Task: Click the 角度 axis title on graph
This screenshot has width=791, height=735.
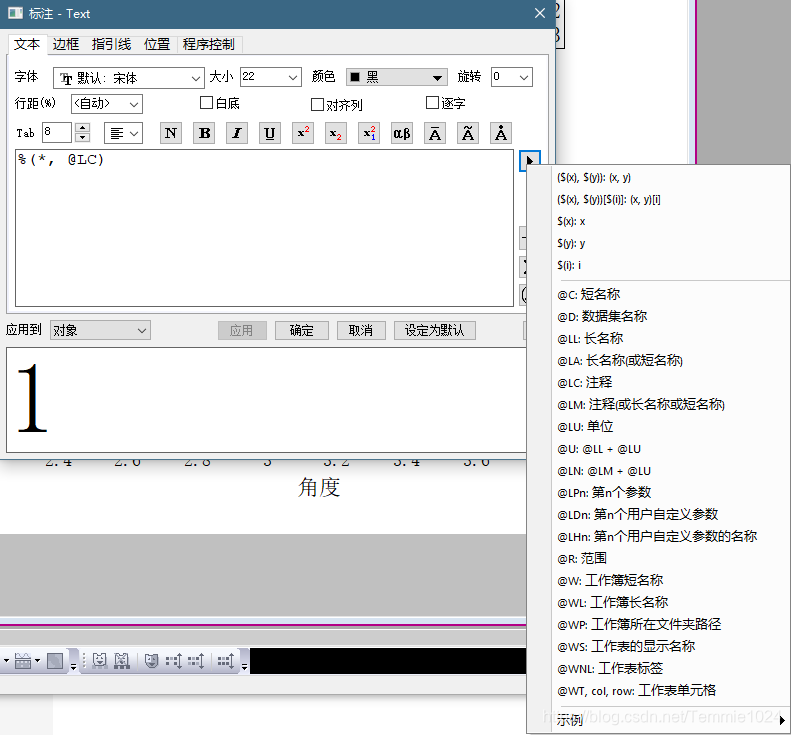Action: [x=319, y=488]
